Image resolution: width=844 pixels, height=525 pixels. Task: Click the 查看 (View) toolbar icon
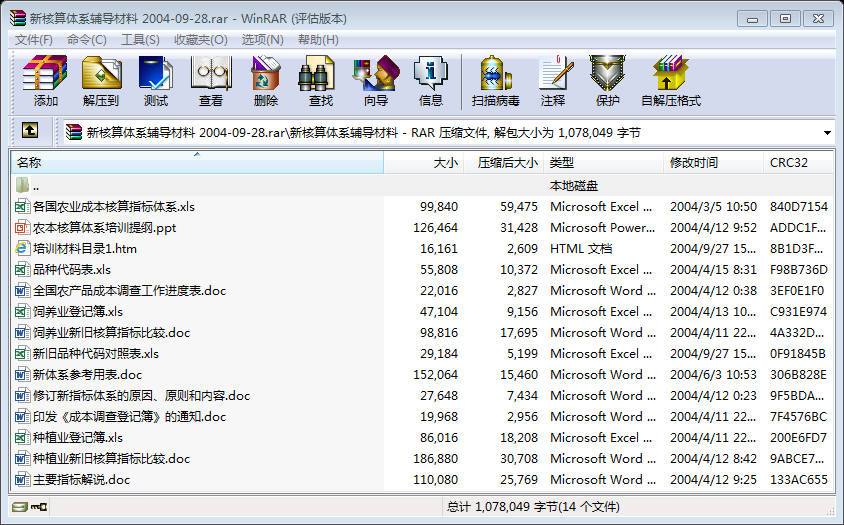click(x=210, y=73)
